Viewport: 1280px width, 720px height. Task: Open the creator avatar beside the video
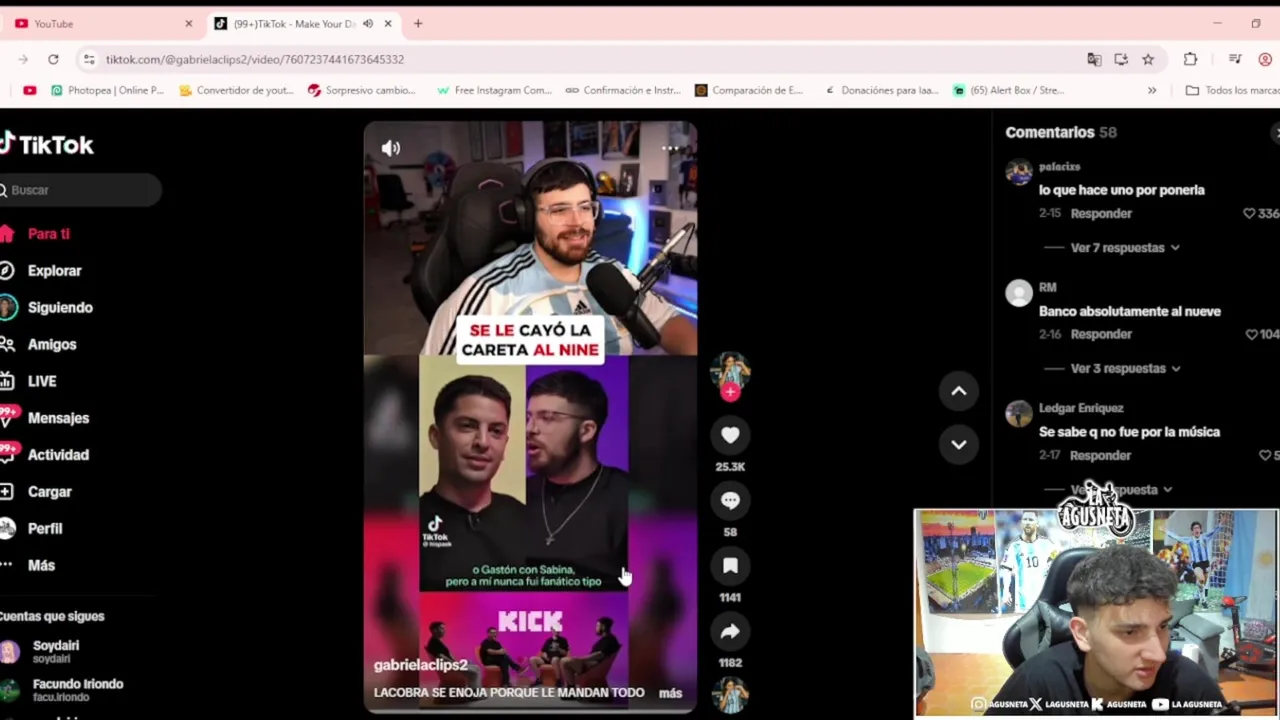tap(730, 370)
